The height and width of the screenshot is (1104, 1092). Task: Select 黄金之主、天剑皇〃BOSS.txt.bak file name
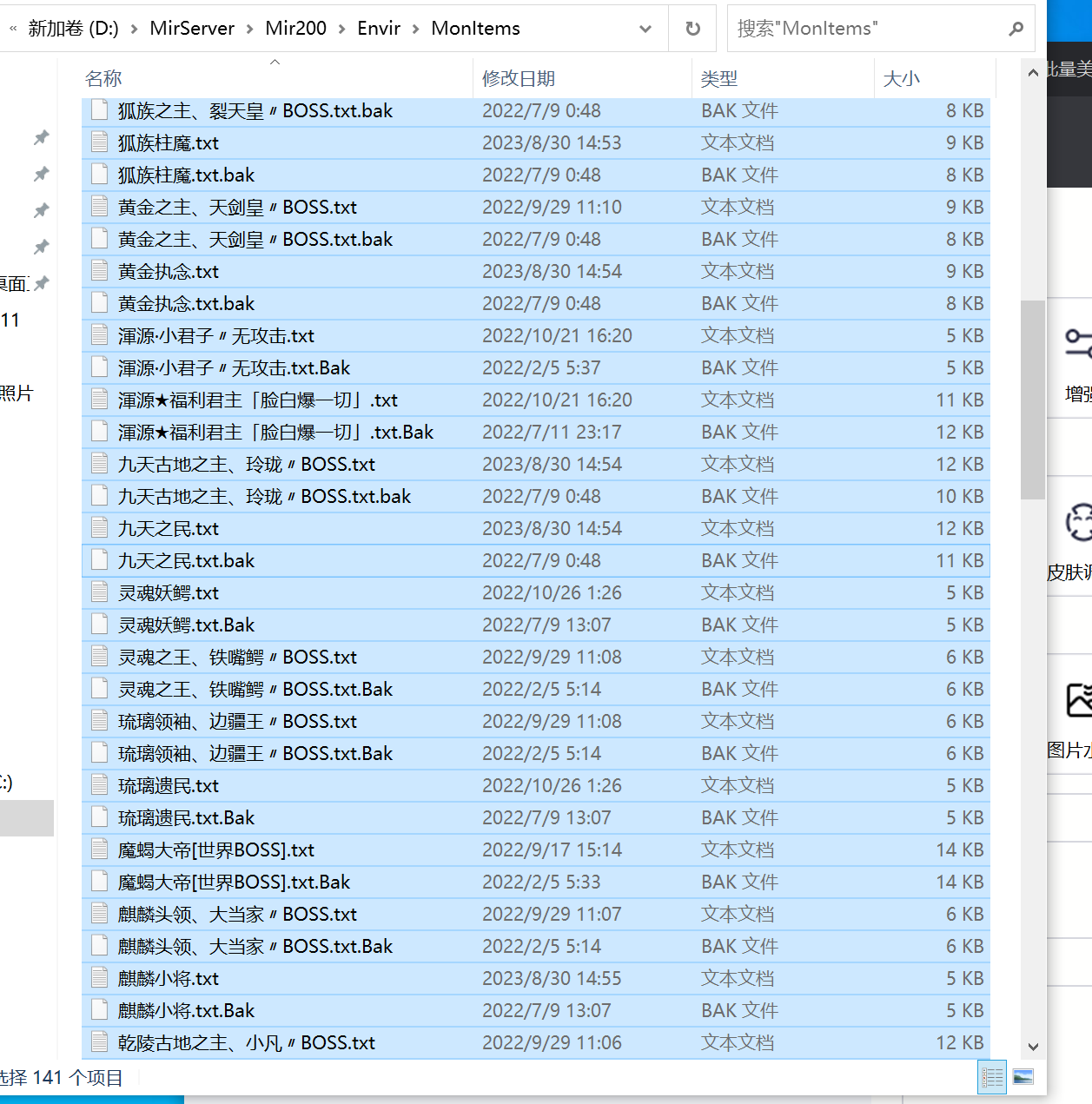pos(255,239)
